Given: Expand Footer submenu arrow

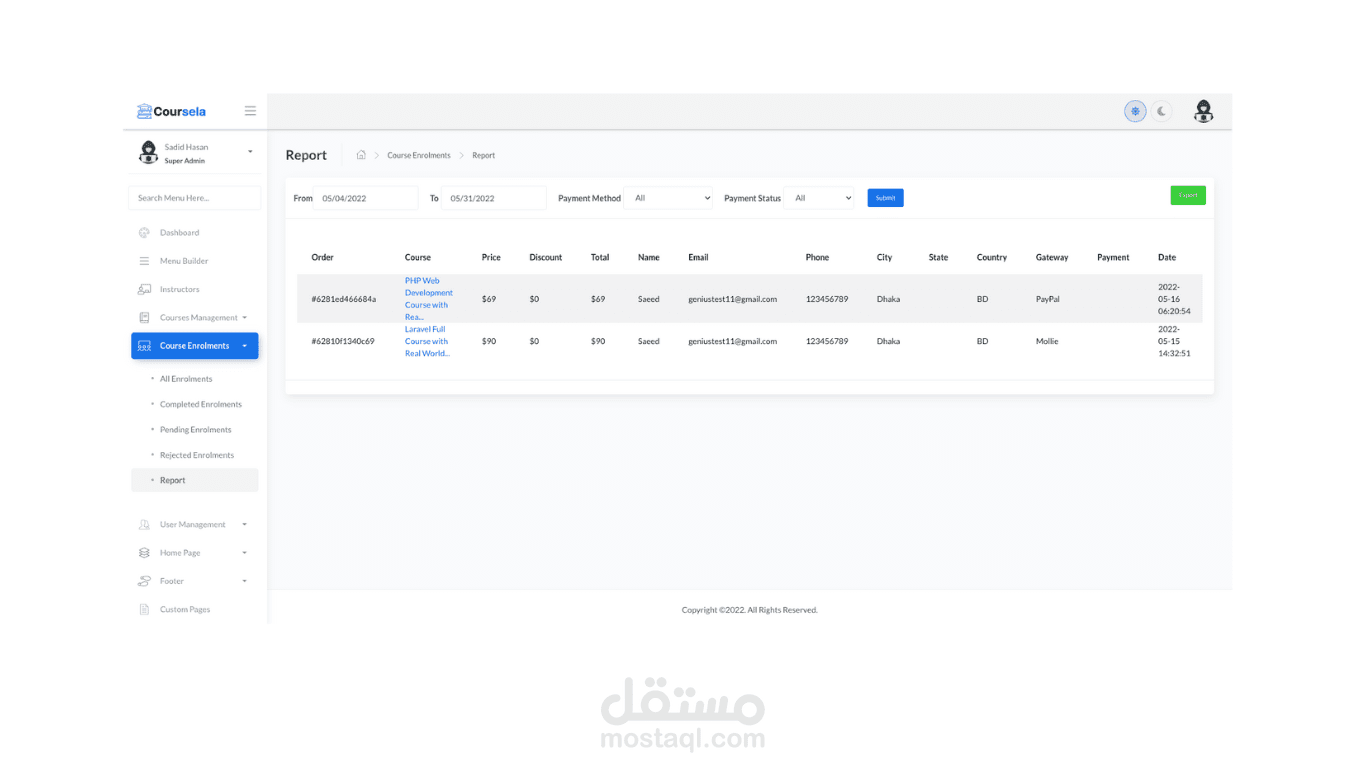Looking at the screenshot, I should 245,581.
